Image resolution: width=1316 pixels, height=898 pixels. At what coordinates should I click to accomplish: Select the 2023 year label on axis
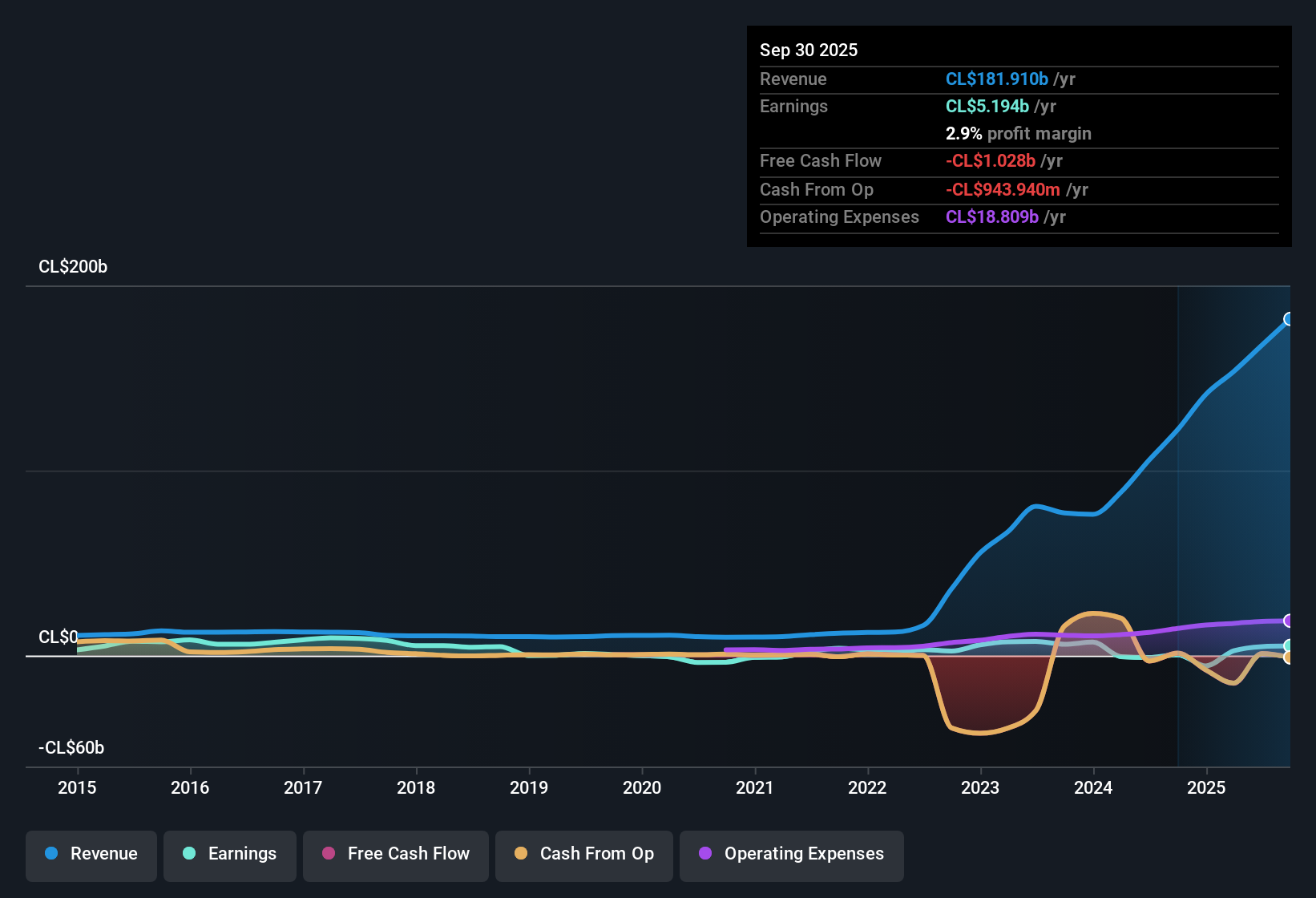coord(980,788)
